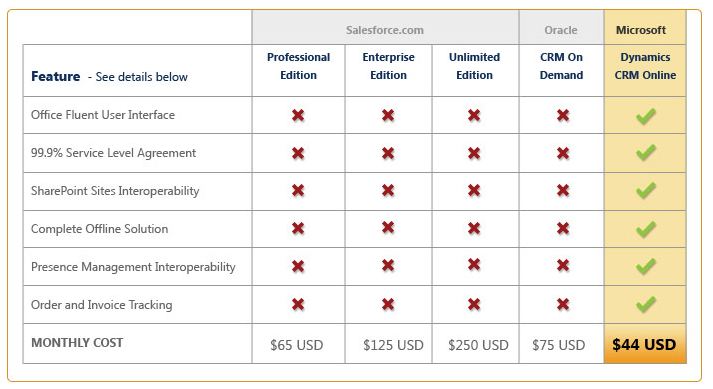Click red X for SharePoint Sites under Enterprise Edition
Image resolution: width=713 pixels, height=389 pixels.
(x=388, y=190)
